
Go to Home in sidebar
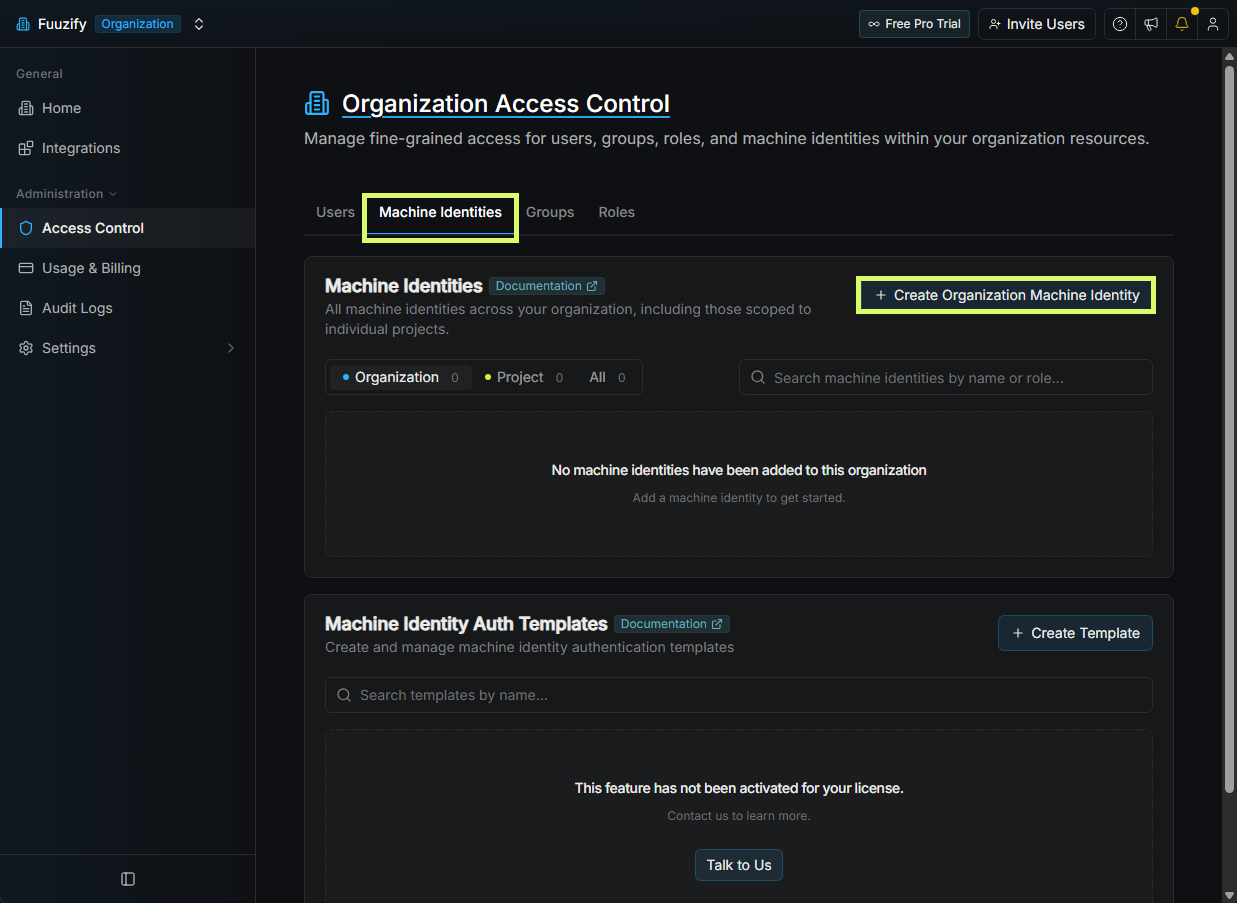(127, 108)
